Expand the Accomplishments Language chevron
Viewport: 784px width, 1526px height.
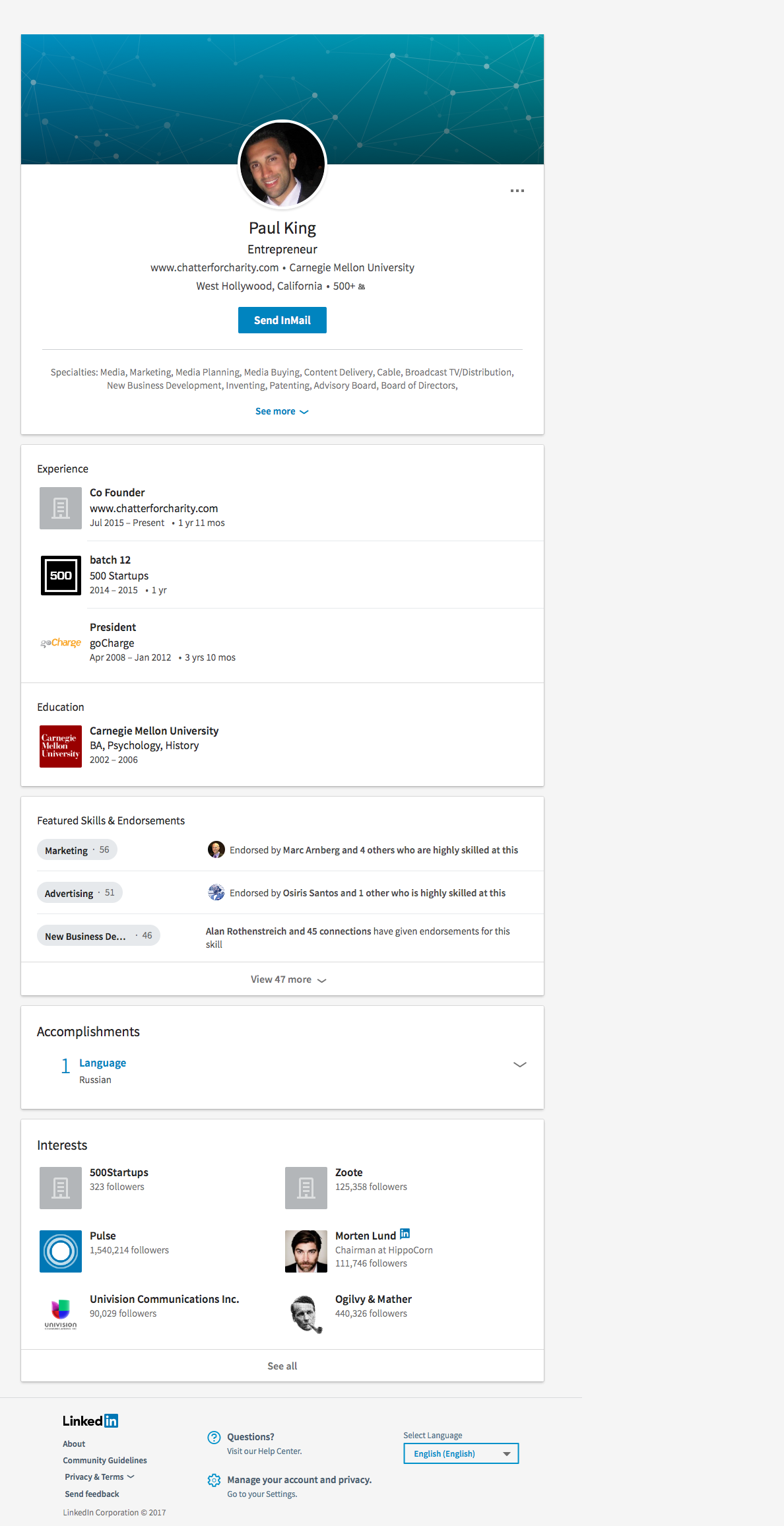(520, 1064)
